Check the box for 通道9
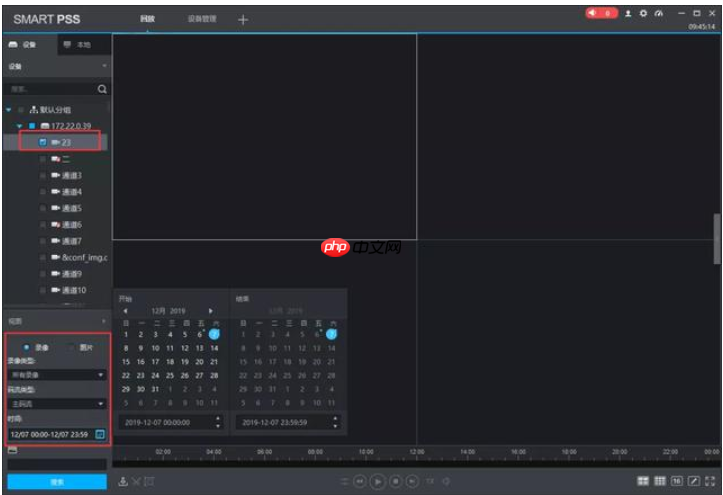 [42, 274]
